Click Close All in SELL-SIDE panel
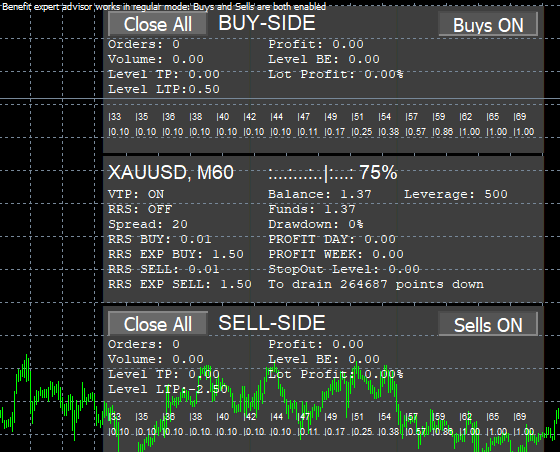Screen dimensions: 560x452 tap(158, 324)
